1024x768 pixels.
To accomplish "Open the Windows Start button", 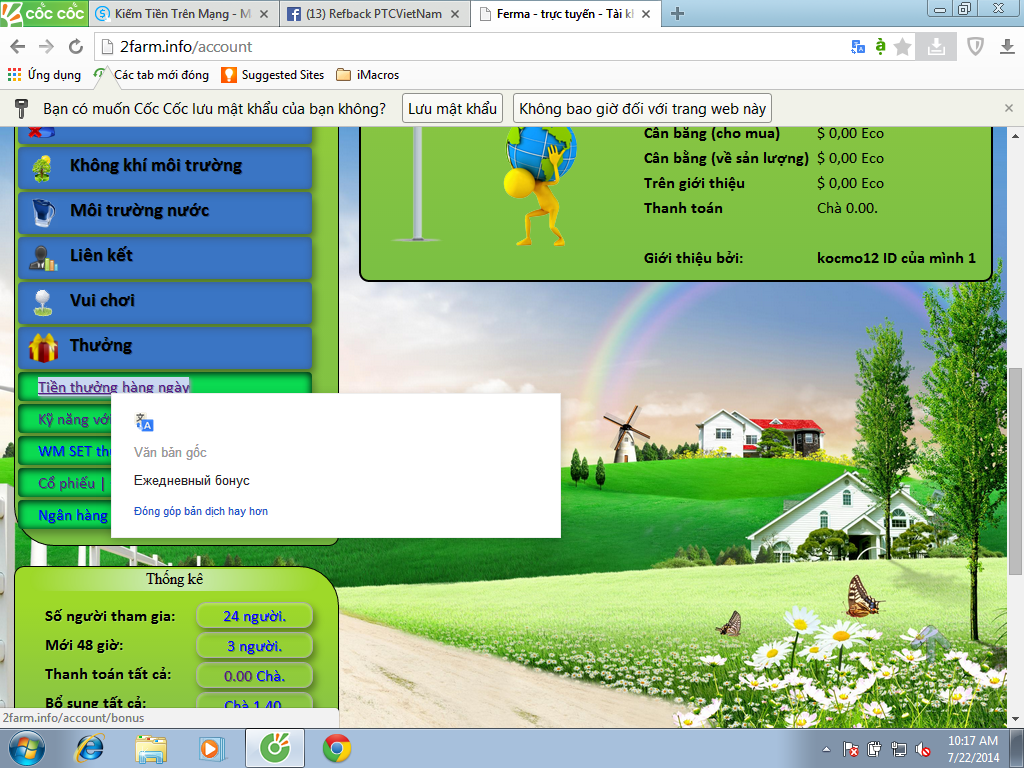I will 26,748.
